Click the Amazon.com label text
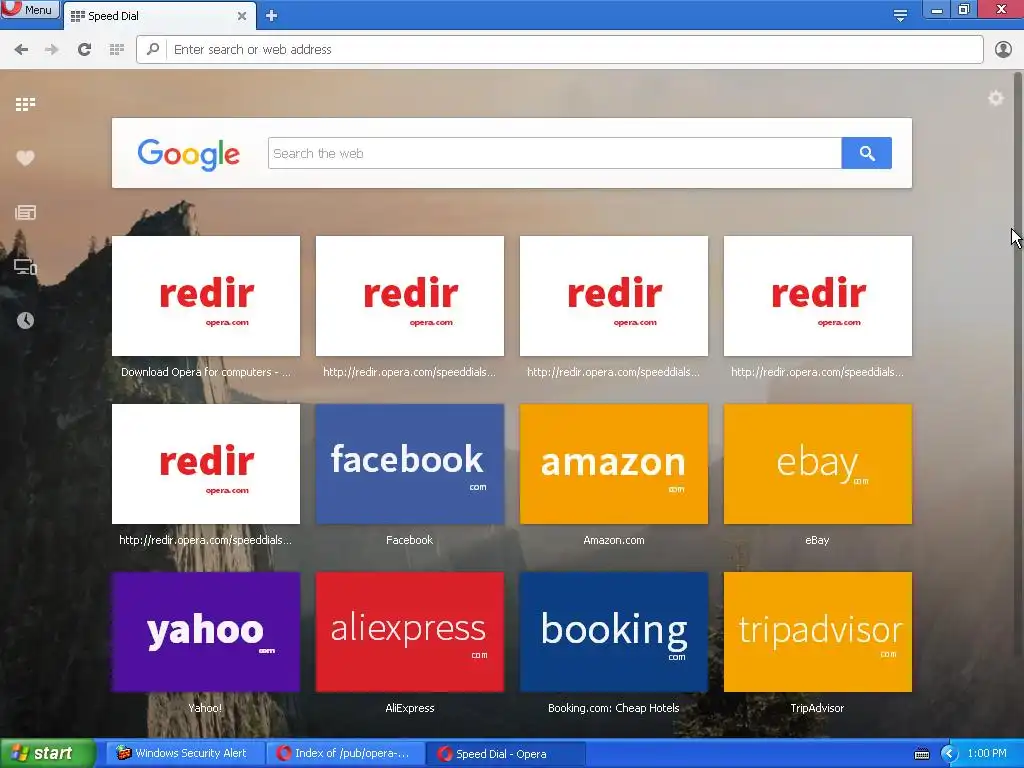This screenshot has width=1024, height=768. 613,540
